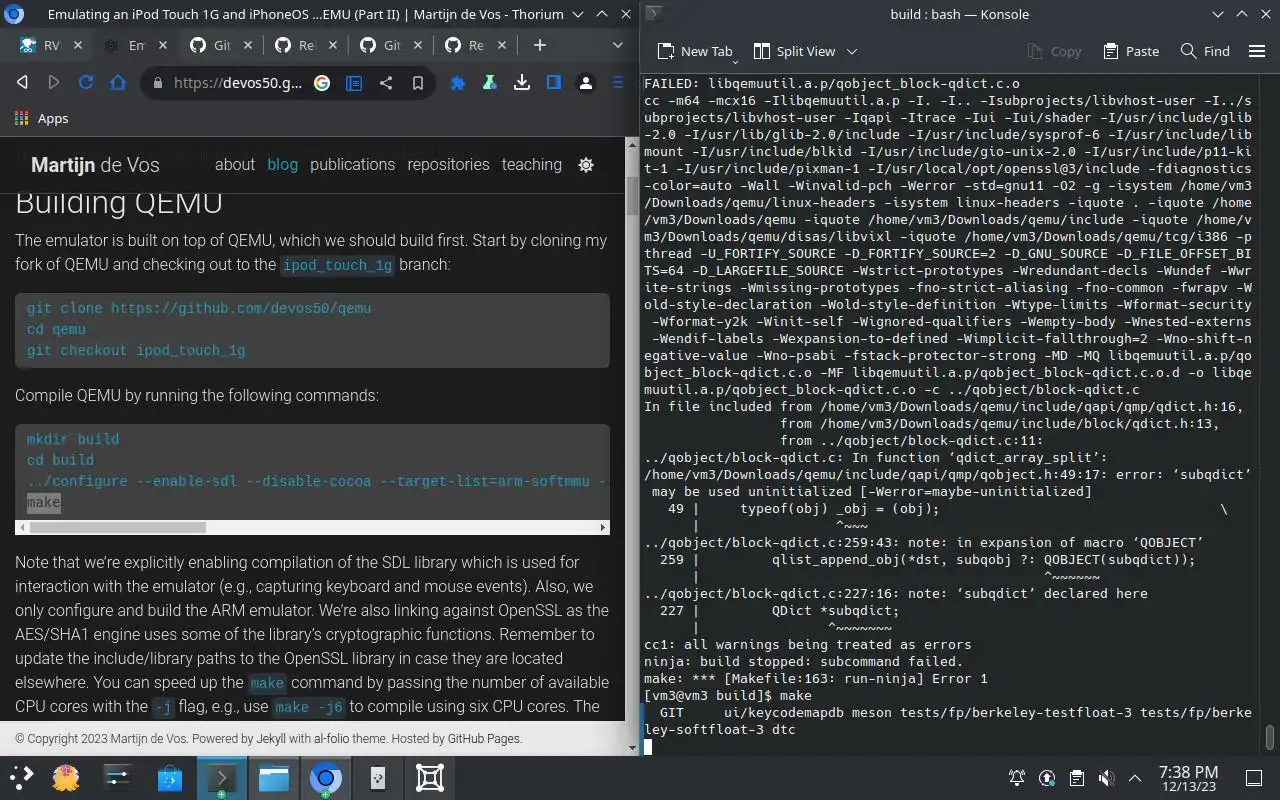
Task: Expand the Split View dropdown arrow
Action: [852, 51]
